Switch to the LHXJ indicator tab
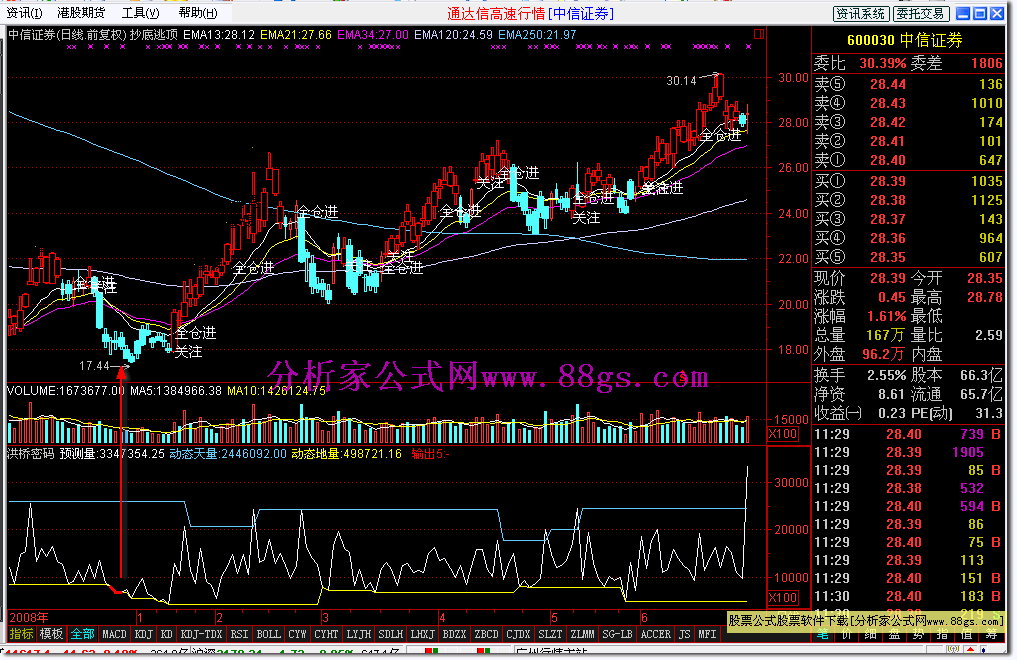1017x660 pixels. (422, 634)
